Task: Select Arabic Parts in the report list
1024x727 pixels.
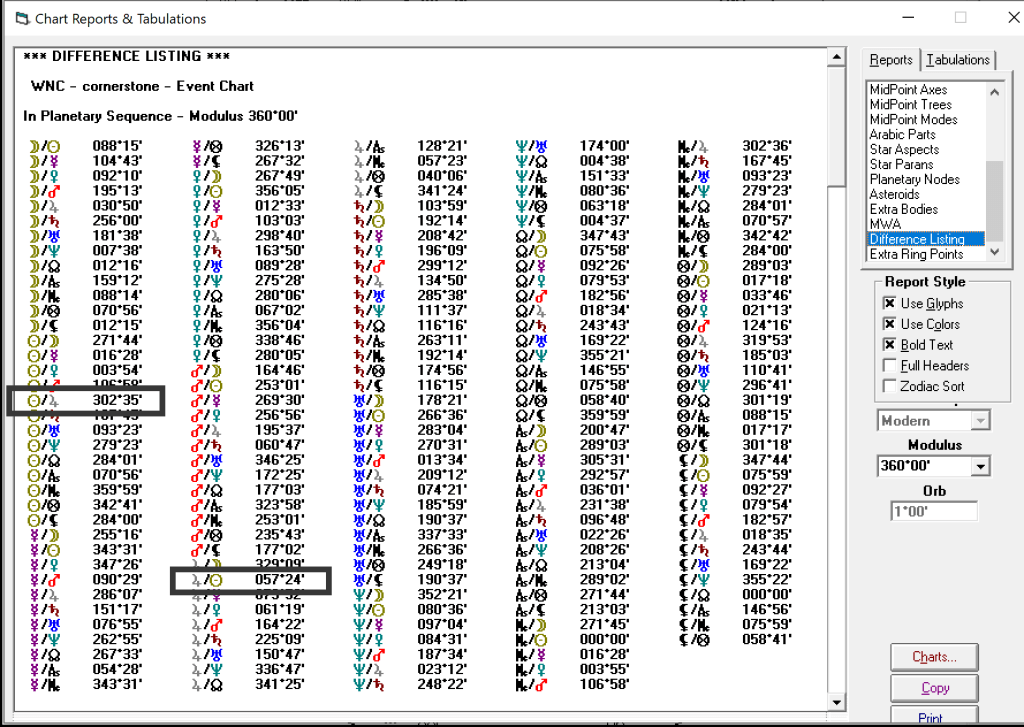Action: (902, 134)
